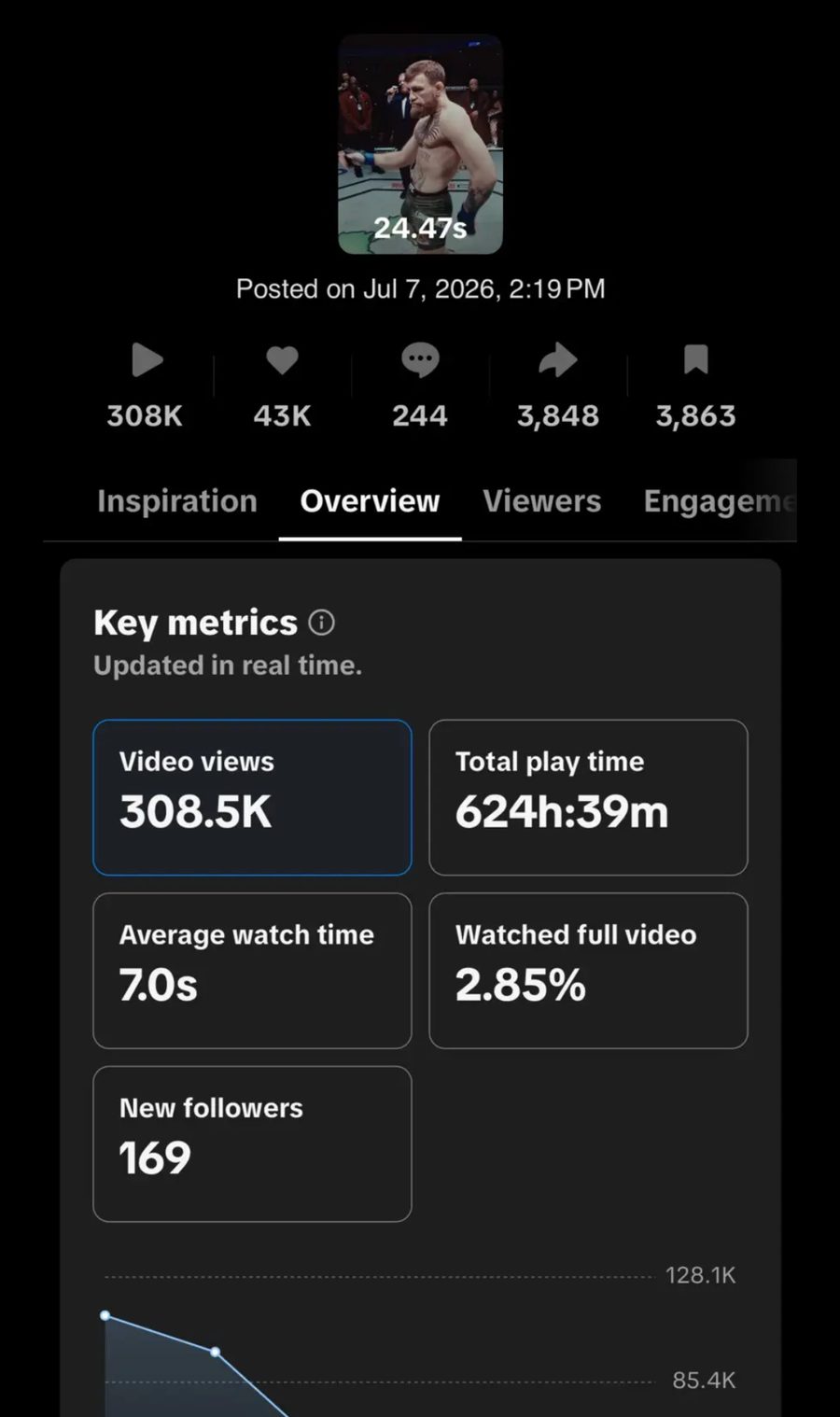Tap the bookmark saves icon

click(696, 359)
